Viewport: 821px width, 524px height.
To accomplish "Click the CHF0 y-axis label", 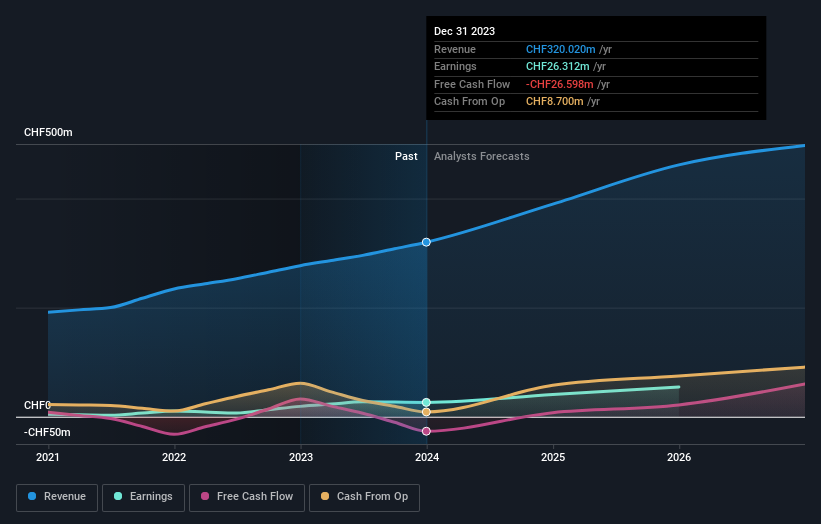I will 37,405.
